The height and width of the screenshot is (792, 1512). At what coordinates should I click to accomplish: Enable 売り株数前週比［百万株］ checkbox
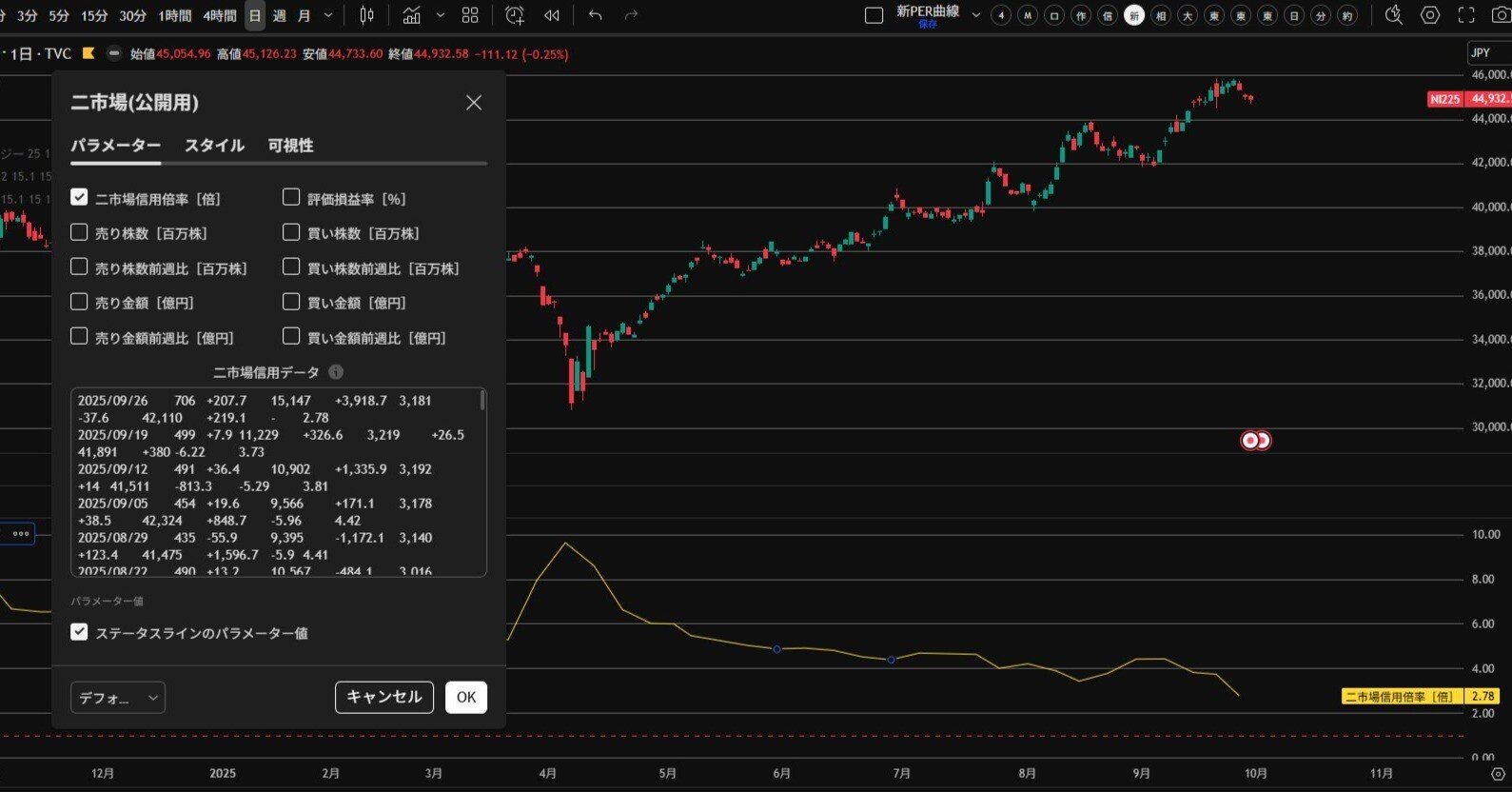point(79,267)
